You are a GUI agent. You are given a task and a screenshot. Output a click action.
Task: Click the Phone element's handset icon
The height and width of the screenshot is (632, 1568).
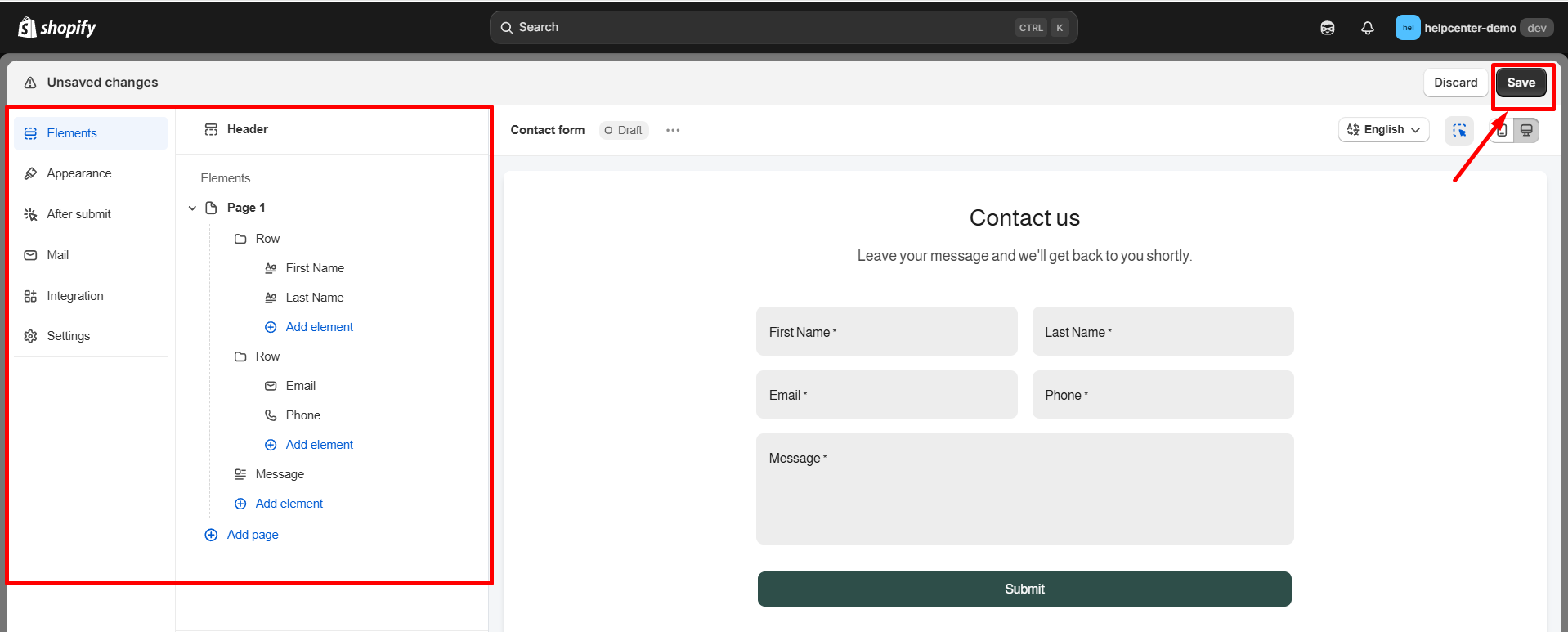pyautogui.click(x=271, y=415)
